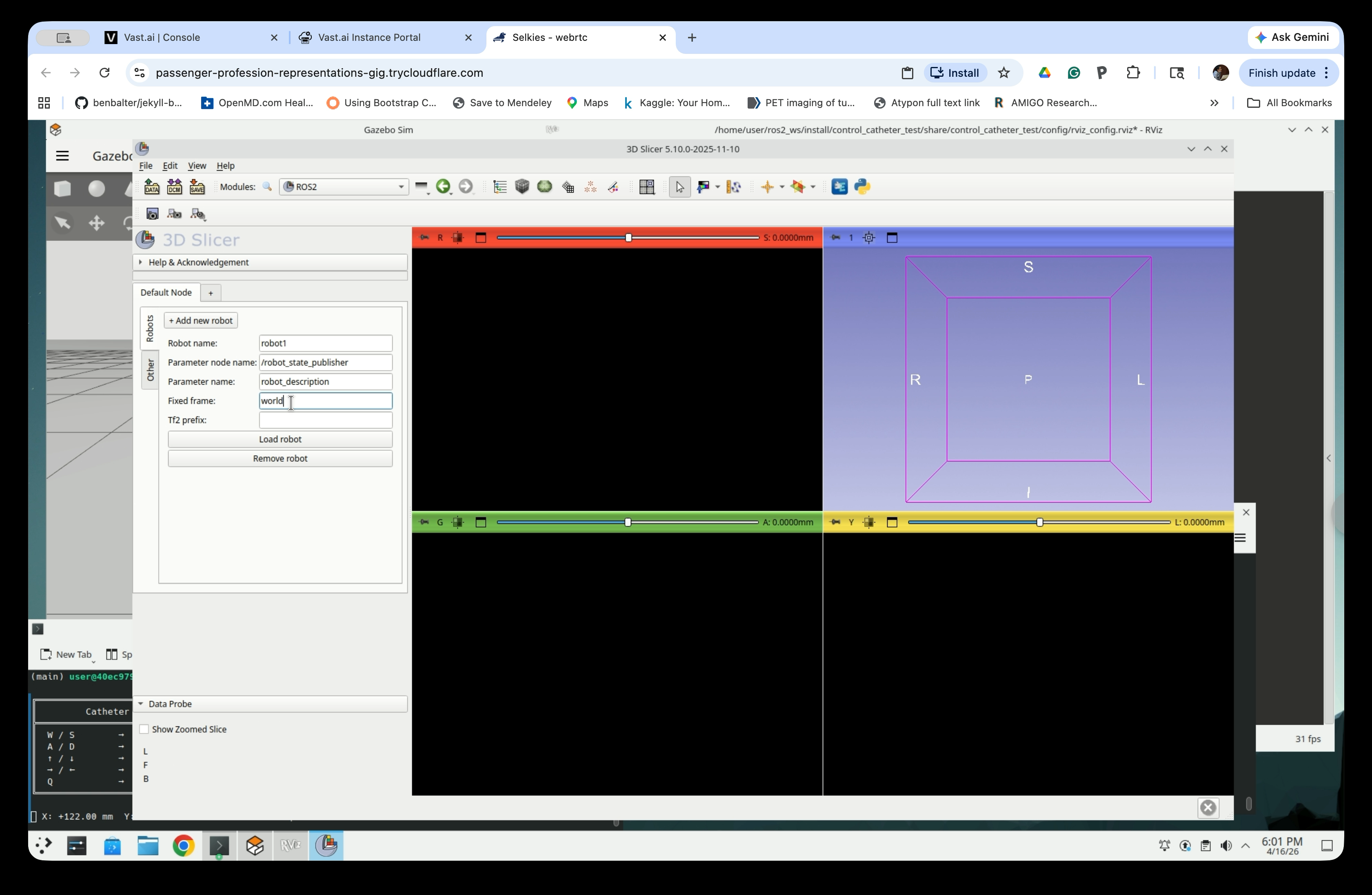This screenshot has width=1372, height=895.
Task: Click the Save Data toolbar icon
Action: pyautogui.click(x=197, y=186)
